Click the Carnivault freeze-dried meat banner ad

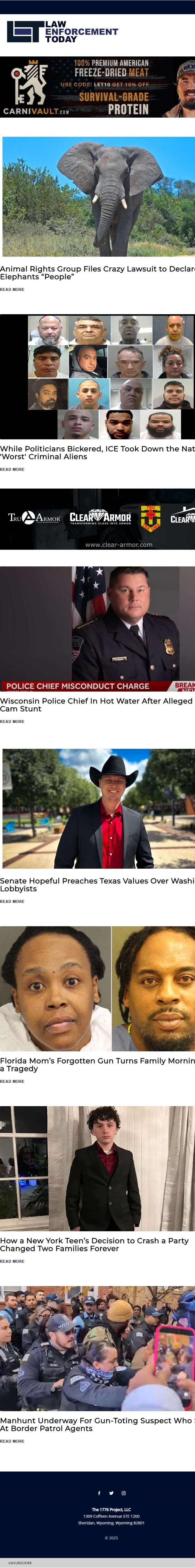tap(97, 87)
